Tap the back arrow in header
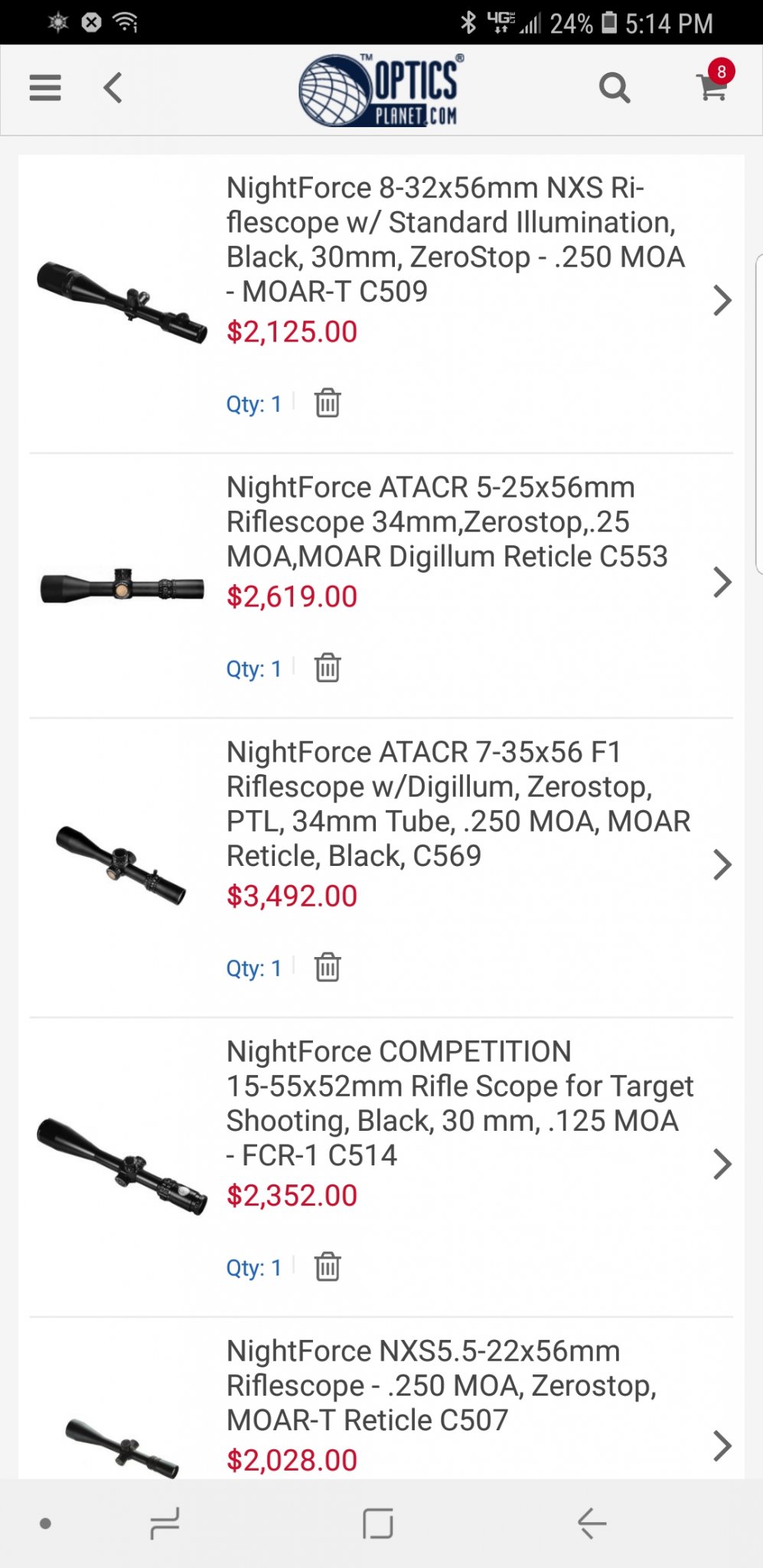763x1568 pixels. pyautogui.click(x=112, y=88)
